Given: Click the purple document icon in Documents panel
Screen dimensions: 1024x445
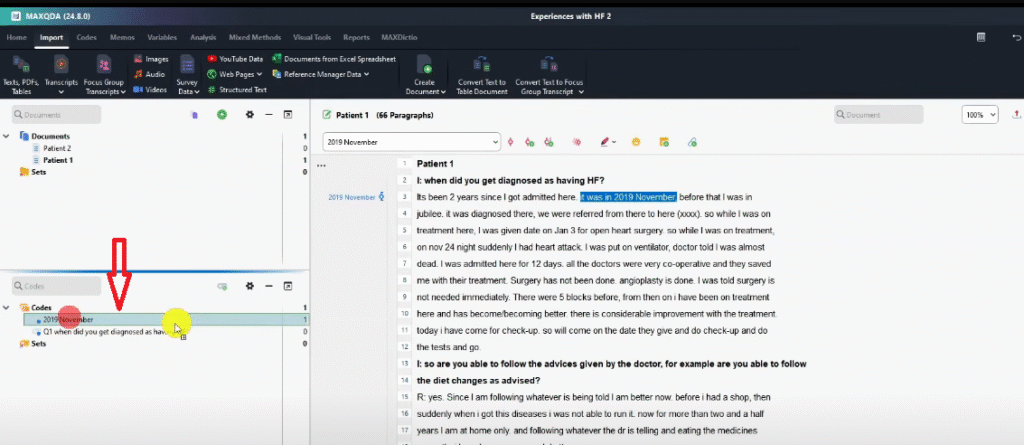Looking at the screenshot, I should (x=194, y=114).
